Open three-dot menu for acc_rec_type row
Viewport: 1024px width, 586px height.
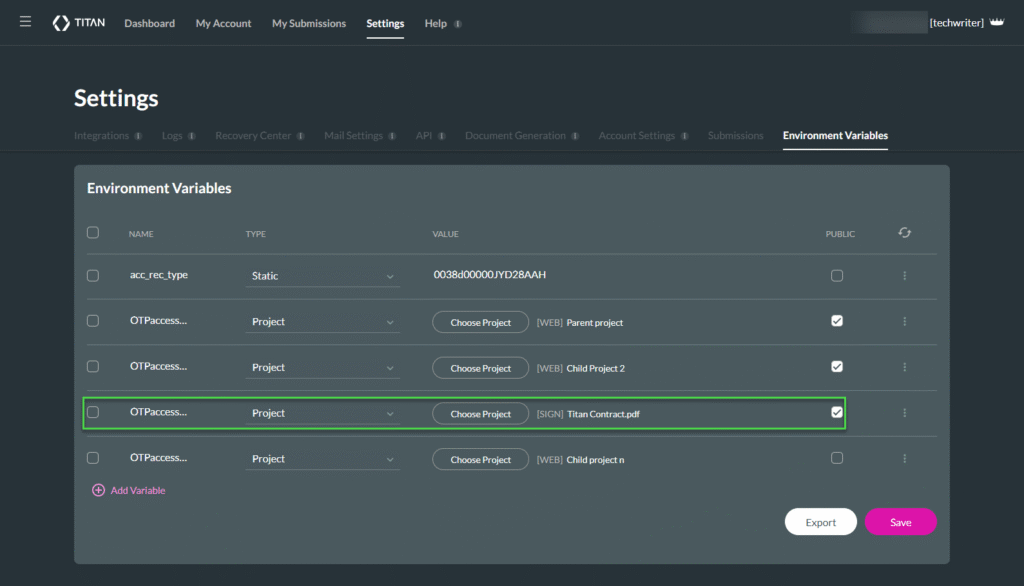[x=904, y=276]
